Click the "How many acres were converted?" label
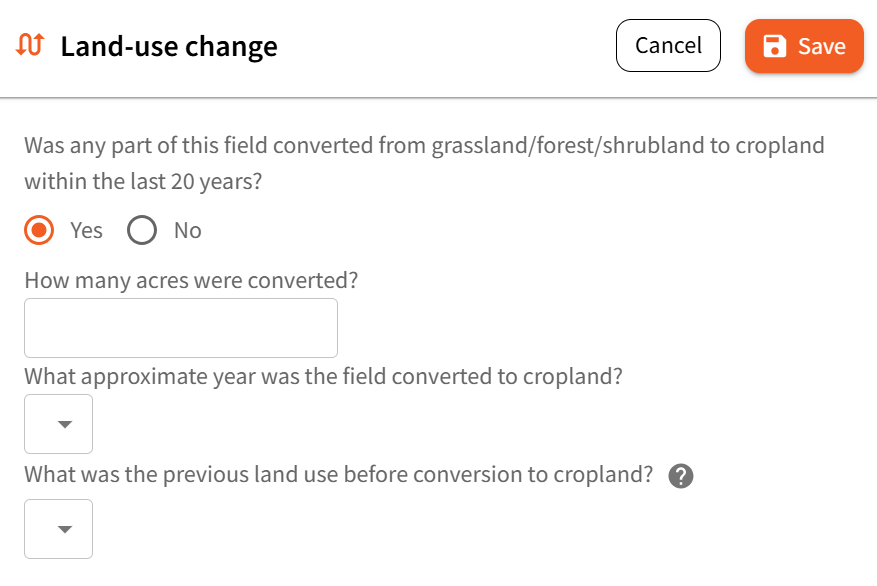 click(x=191, y=280)
